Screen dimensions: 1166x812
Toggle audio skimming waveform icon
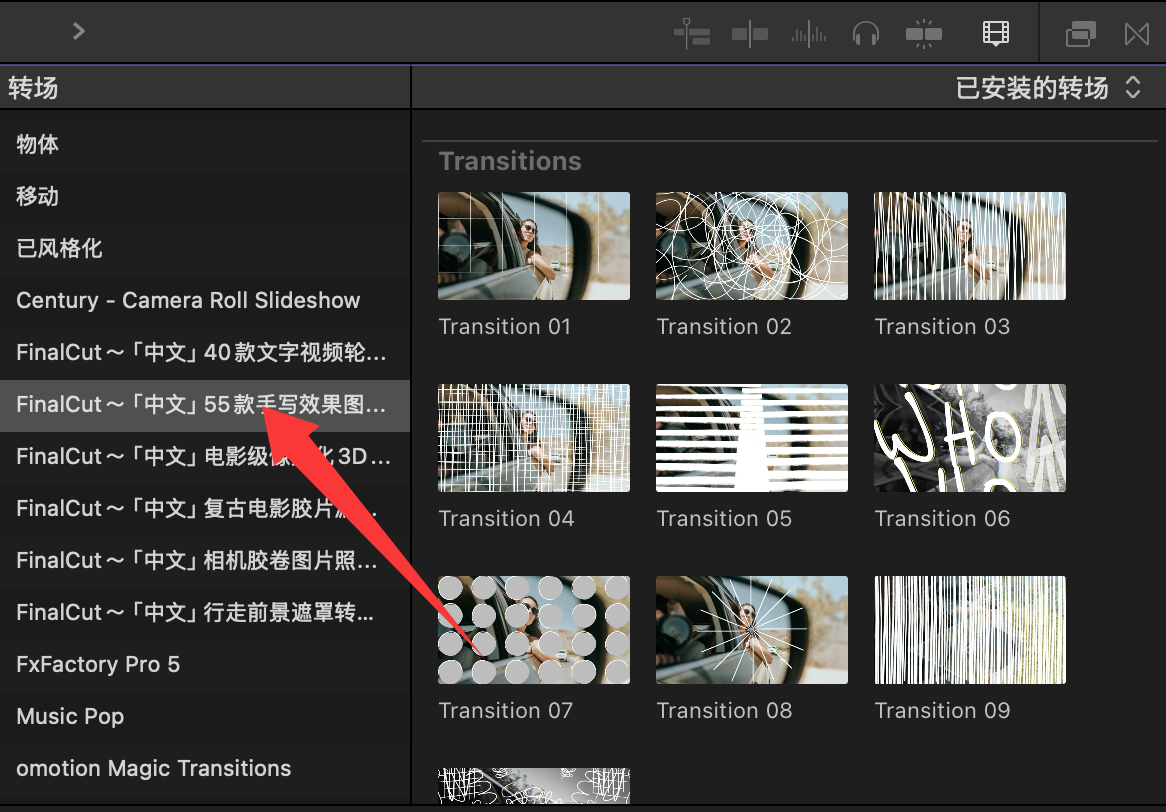point(808,34)
